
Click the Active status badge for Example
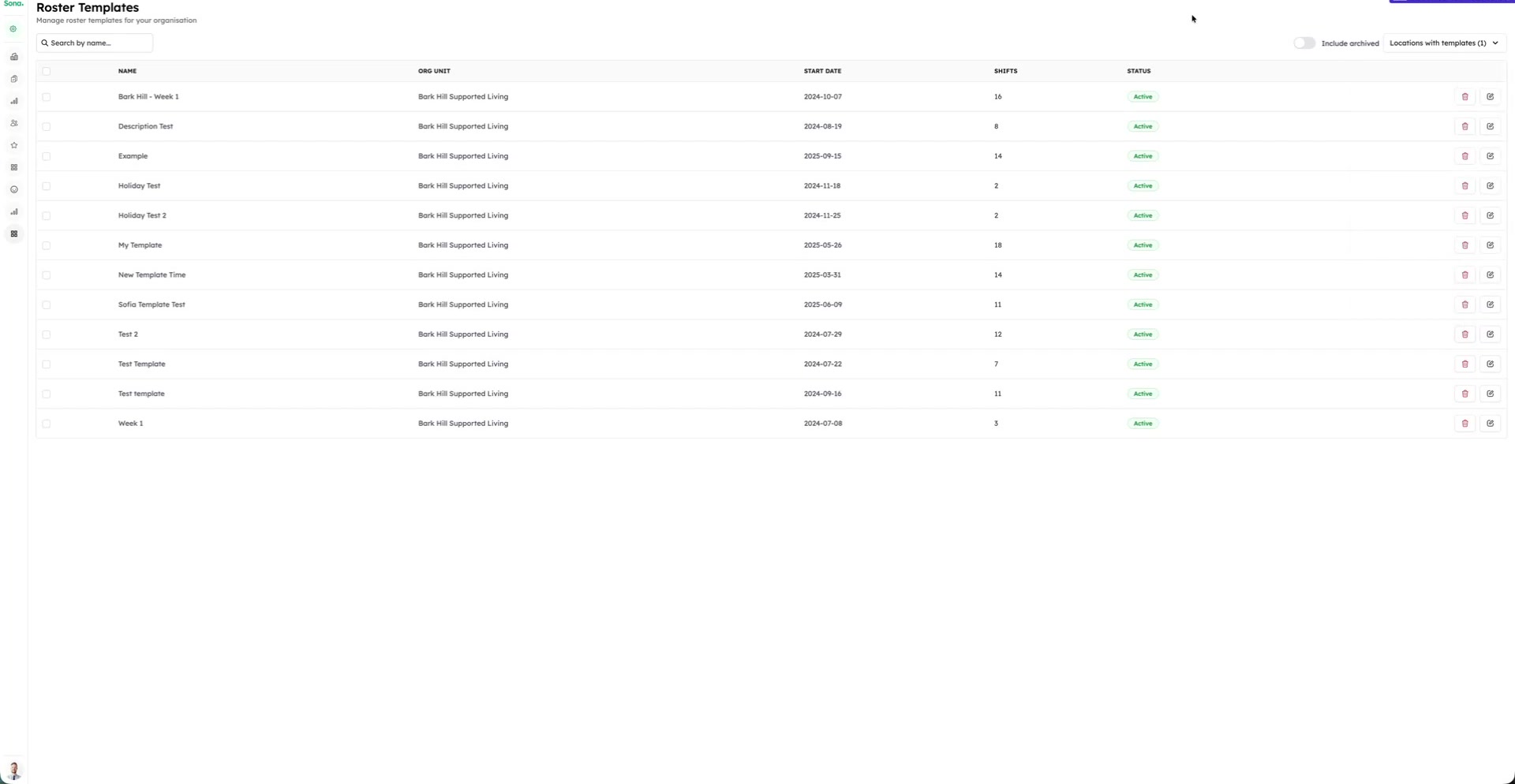1143,156
